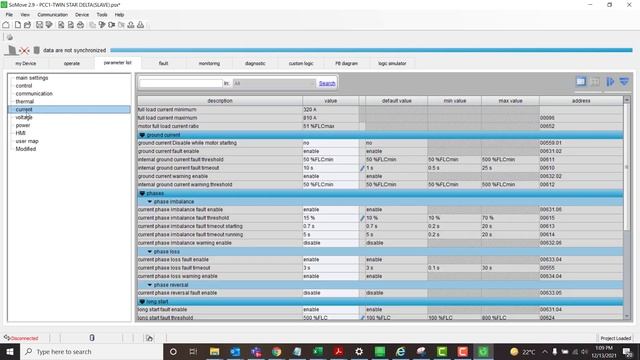Image resolution: width=640 pixels, height=360 pixels.
Task: Click the Print icon in the toolbar
Action: (80, 25)
